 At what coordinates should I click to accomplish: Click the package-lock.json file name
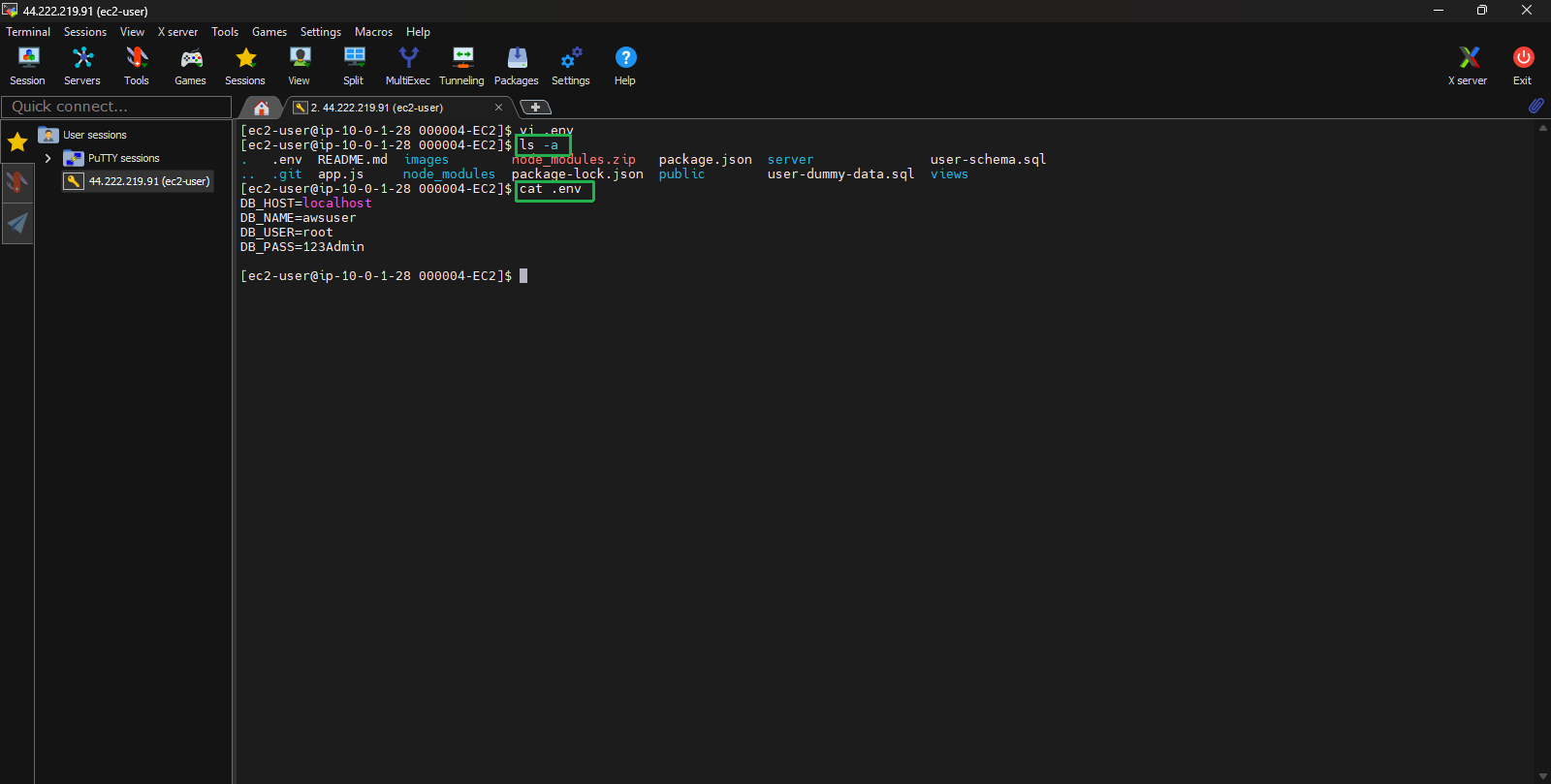(578, 174)
